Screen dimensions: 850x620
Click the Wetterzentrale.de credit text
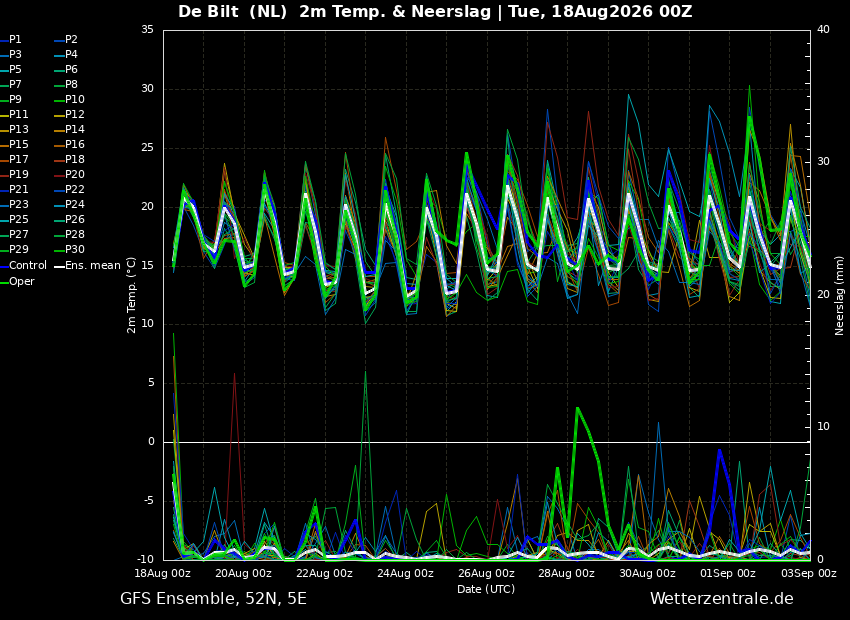click(722, 599)
